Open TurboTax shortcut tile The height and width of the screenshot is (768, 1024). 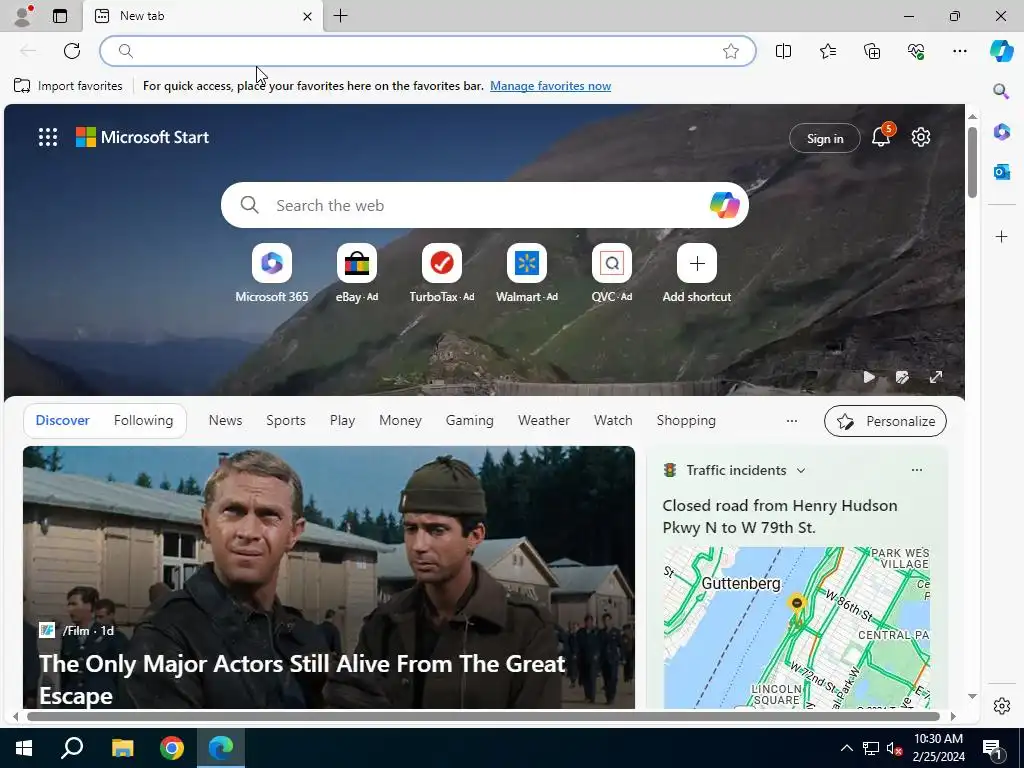tap(441, 274)
